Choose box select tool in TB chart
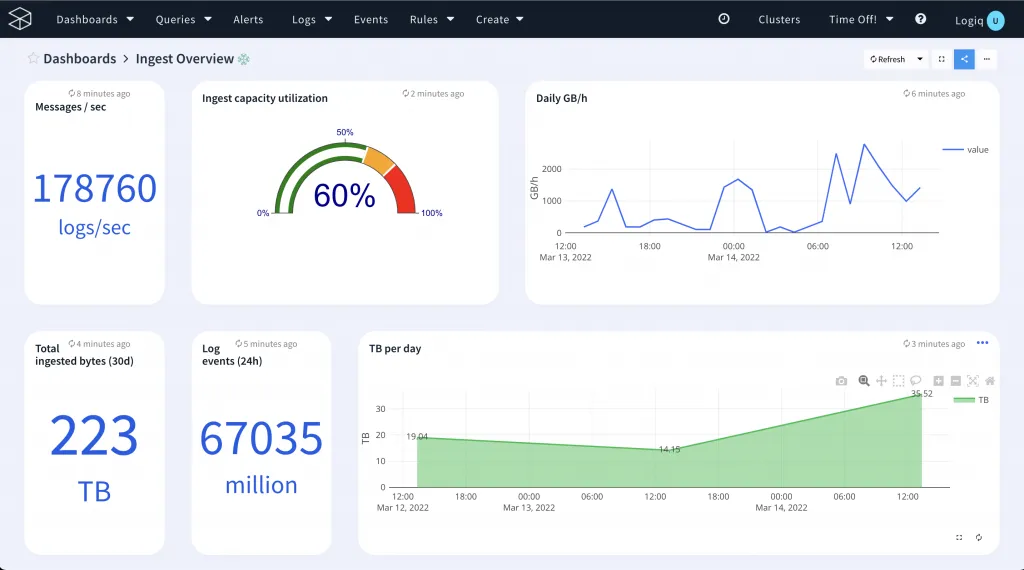Image resolution: width=1024 pixels, height=570 pixels. pyautogui.click(x=899, y=381)
